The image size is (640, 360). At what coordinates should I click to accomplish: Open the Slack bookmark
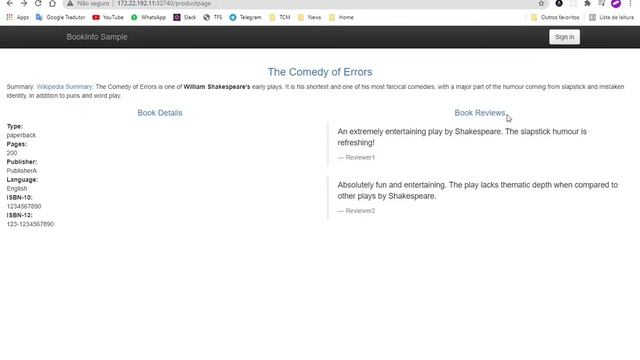coord(184,17)
